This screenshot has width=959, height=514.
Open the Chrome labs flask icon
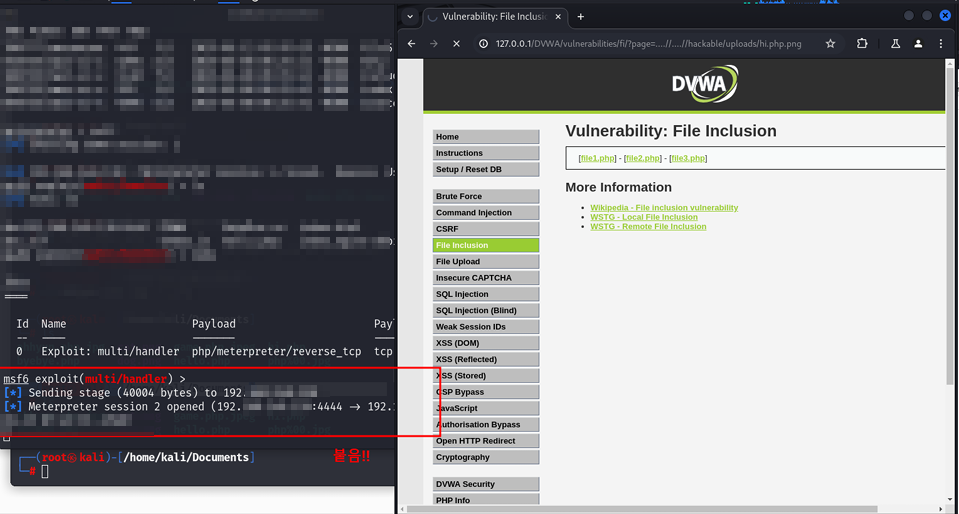[895, 43]
